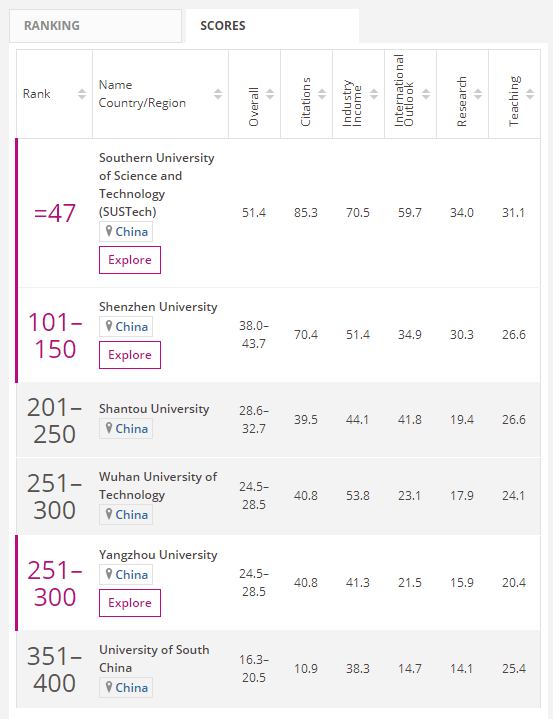
Task: Sort by Teaching score arrows
Action: [530, 94]
